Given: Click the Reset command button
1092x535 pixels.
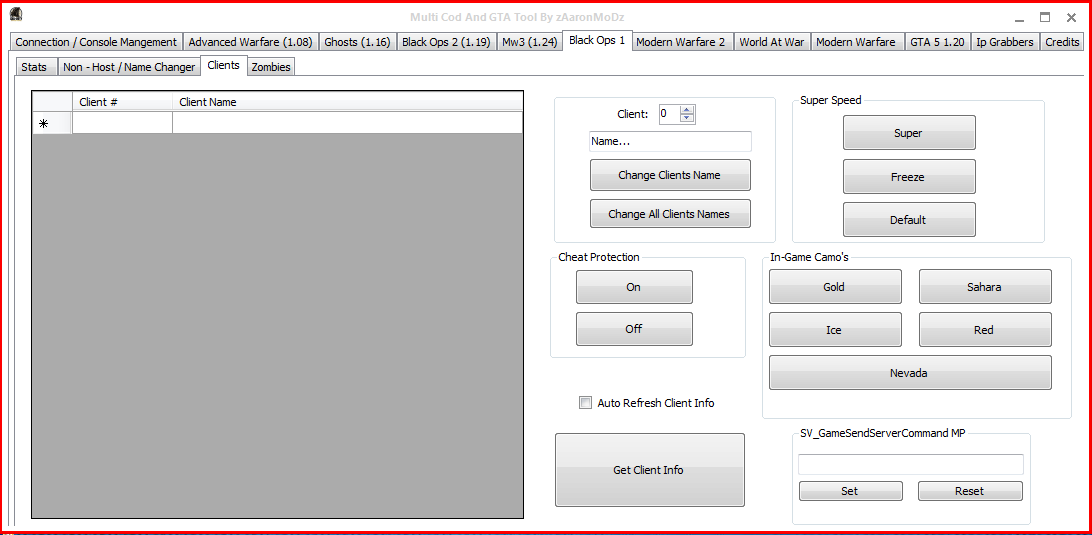Looking at the screenshot, I should [970, 490].
